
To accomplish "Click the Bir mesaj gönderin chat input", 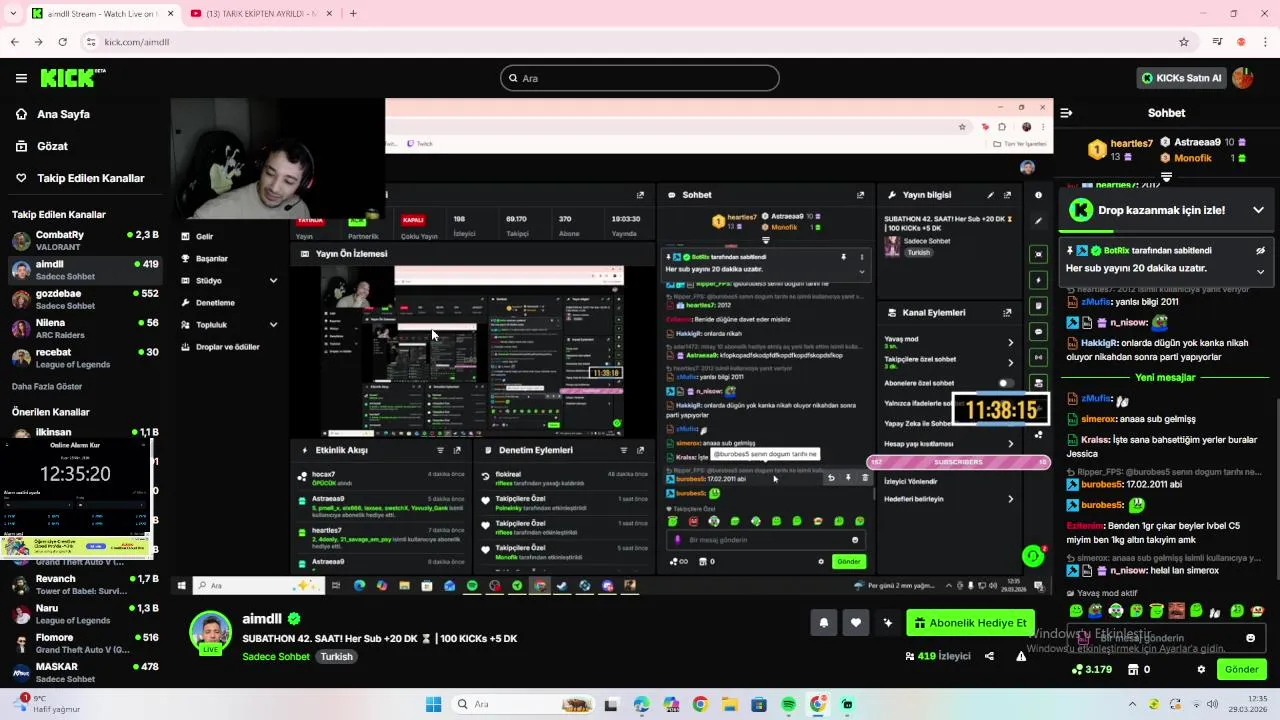I will [1167, 638].
